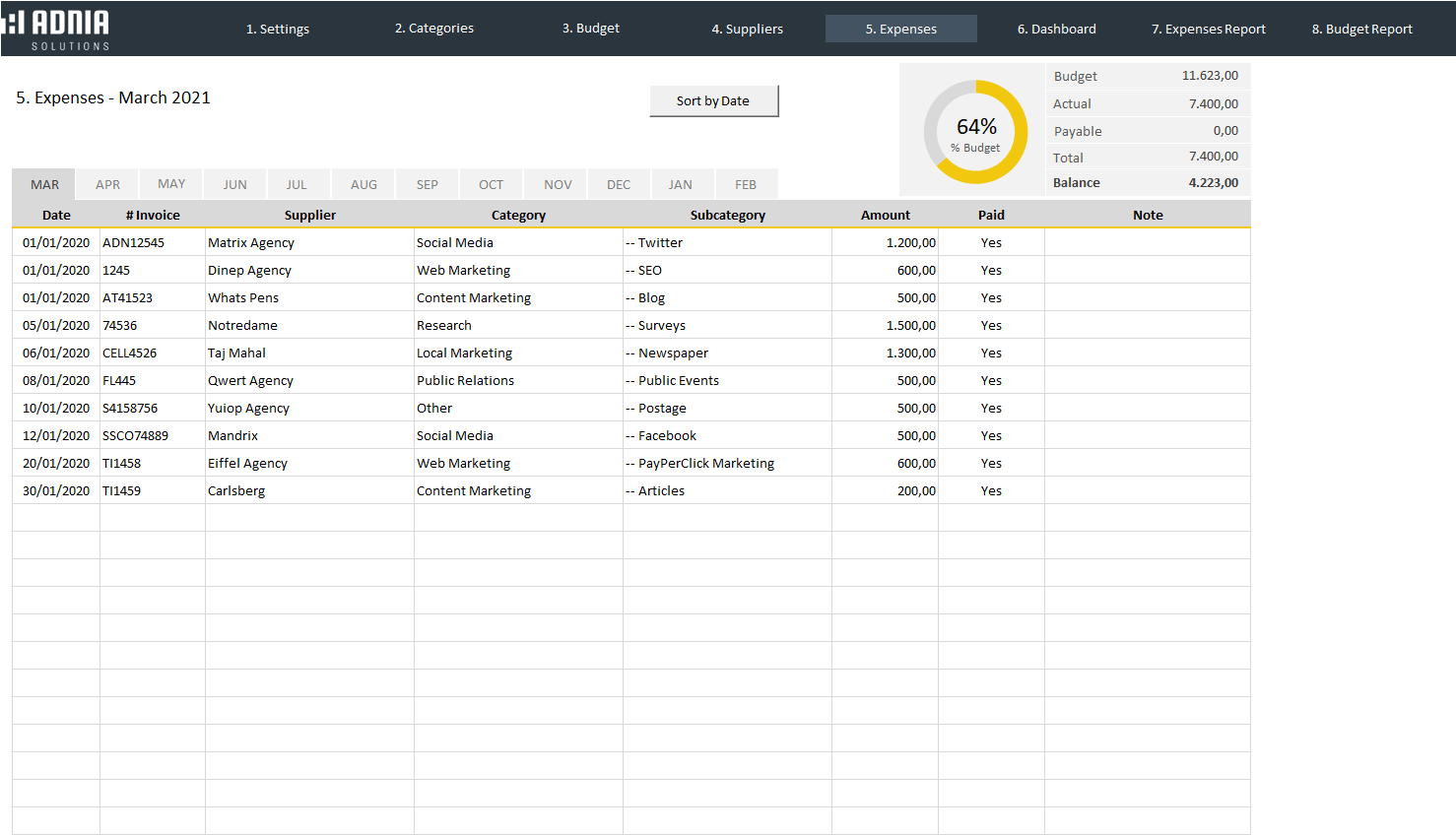Viewport: 1456px width, 835px height.
Task: Open the 3. Budget section
Action: [591, 29]
